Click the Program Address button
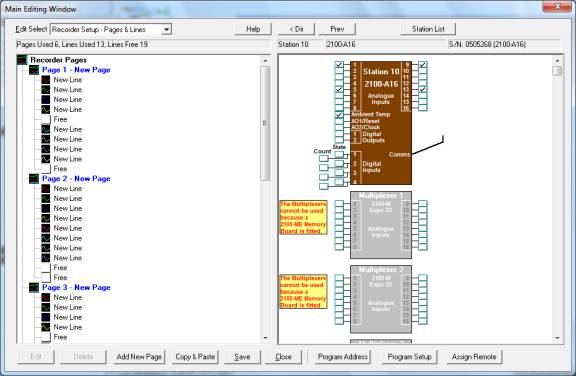 (343, 357)
